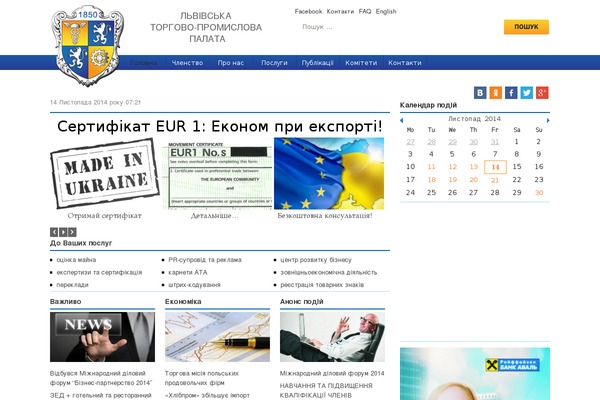Open the оцінка майна service link

coord(76,260)
